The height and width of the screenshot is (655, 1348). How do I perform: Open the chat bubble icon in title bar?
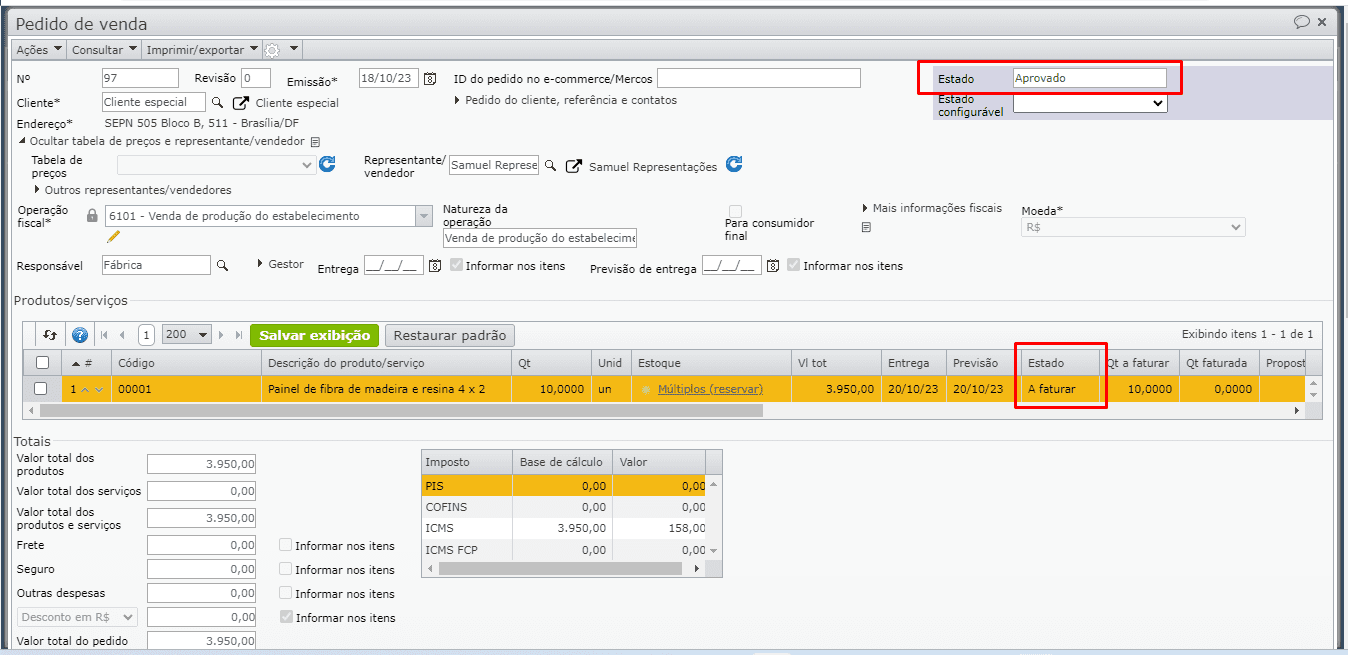[1301, 21]
